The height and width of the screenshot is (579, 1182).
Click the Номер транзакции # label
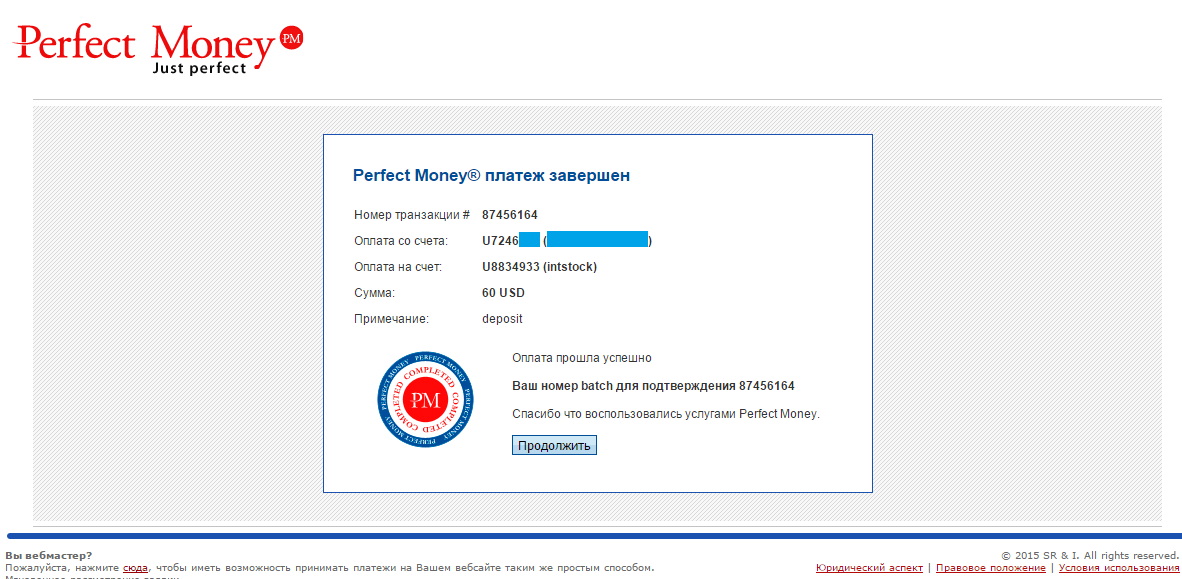coord(412,215)
